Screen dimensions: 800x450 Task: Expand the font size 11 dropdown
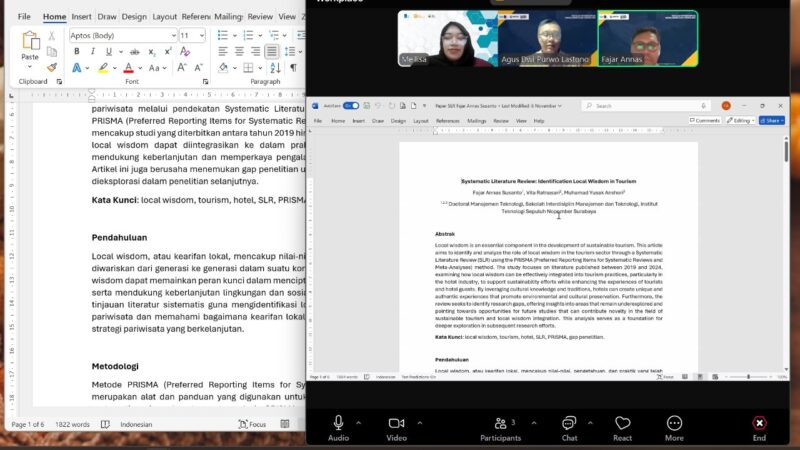point(200,35)
